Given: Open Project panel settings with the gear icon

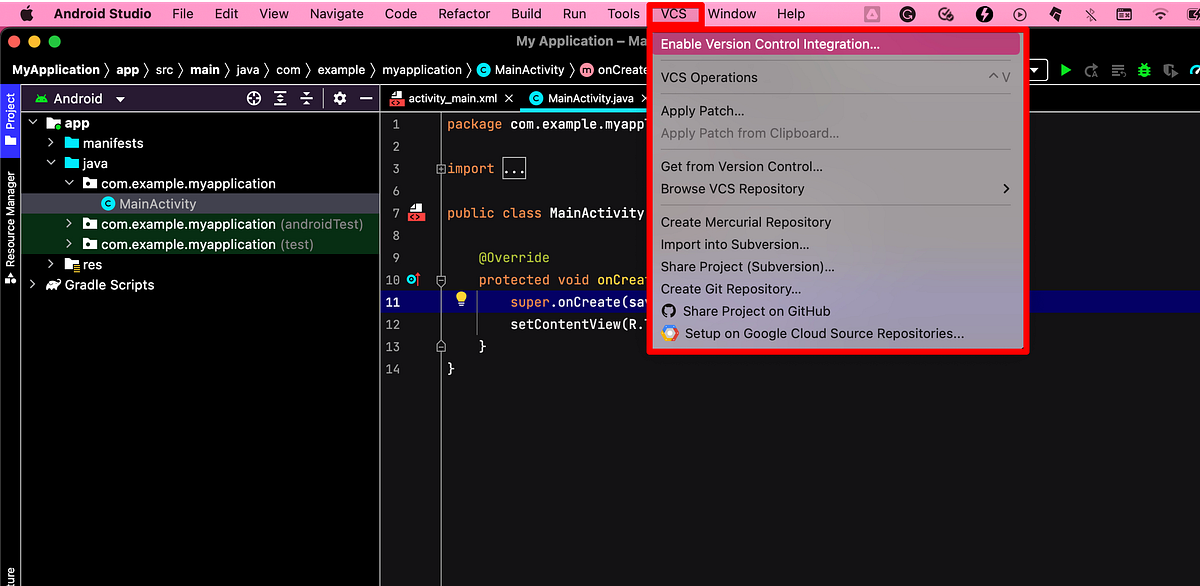Looking at the screenshot, I should tap(339, 98).
